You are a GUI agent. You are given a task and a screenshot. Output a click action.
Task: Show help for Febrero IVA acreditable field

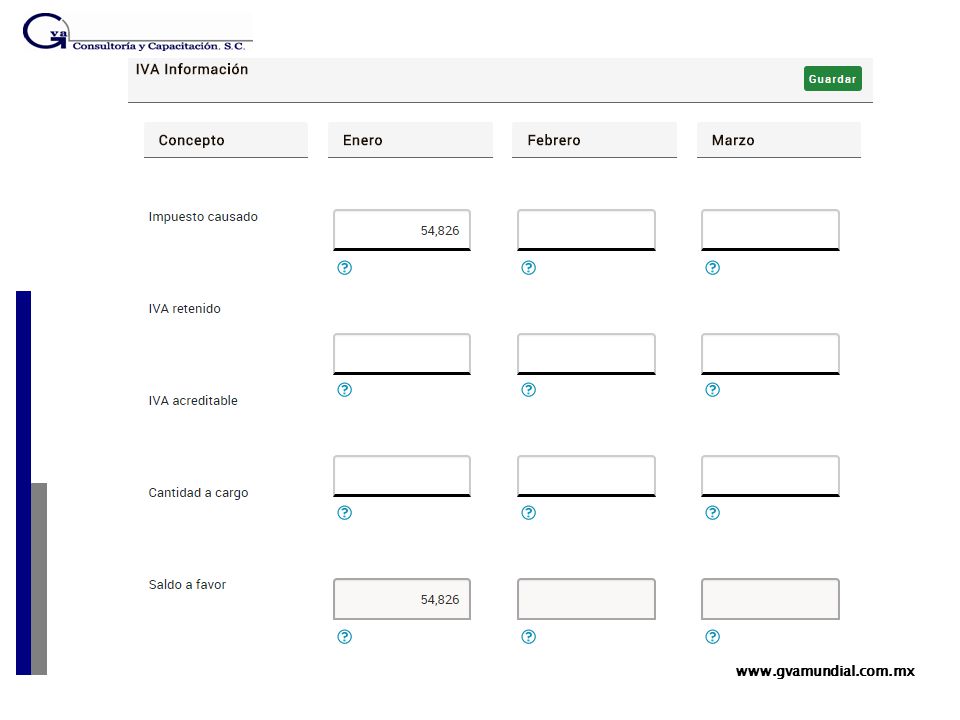[x=528, y=512]
